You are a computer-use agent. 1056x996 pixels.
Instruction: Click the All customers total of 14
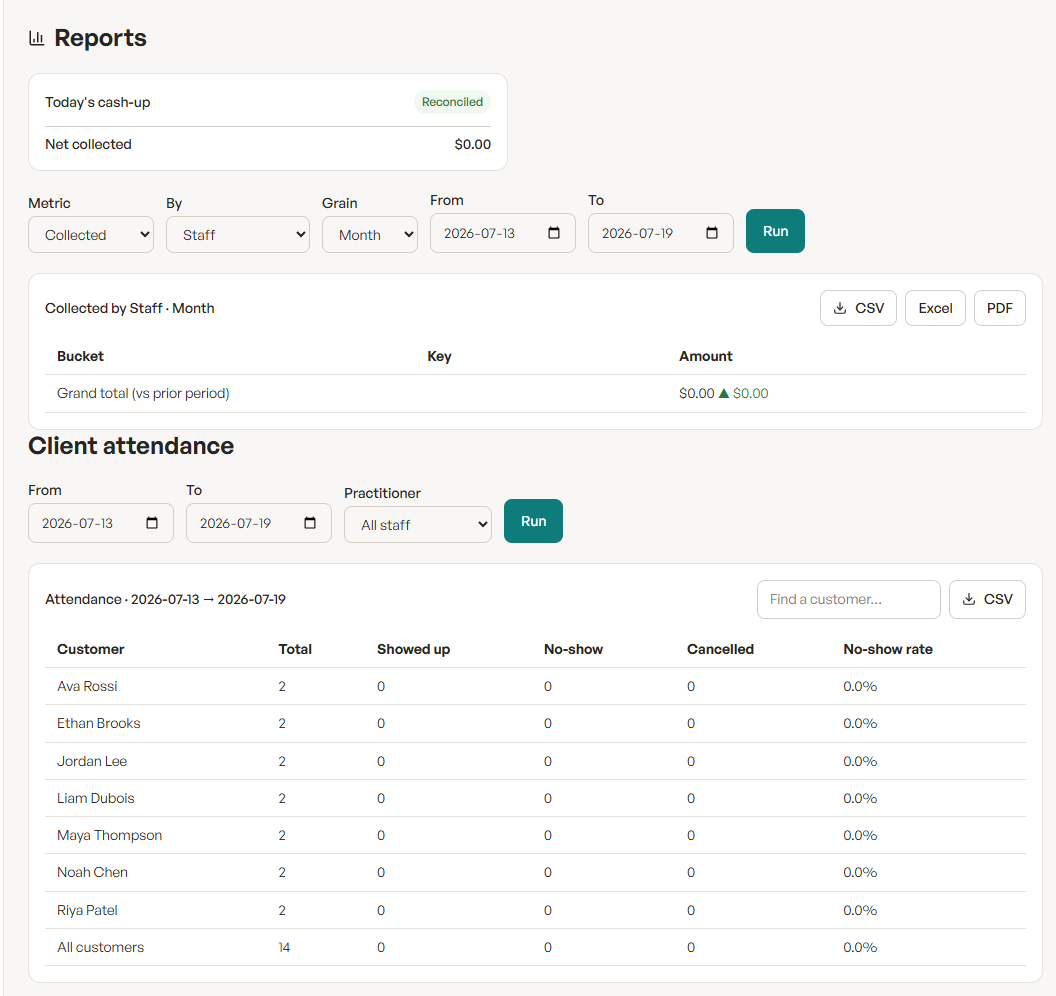[284, 948]
